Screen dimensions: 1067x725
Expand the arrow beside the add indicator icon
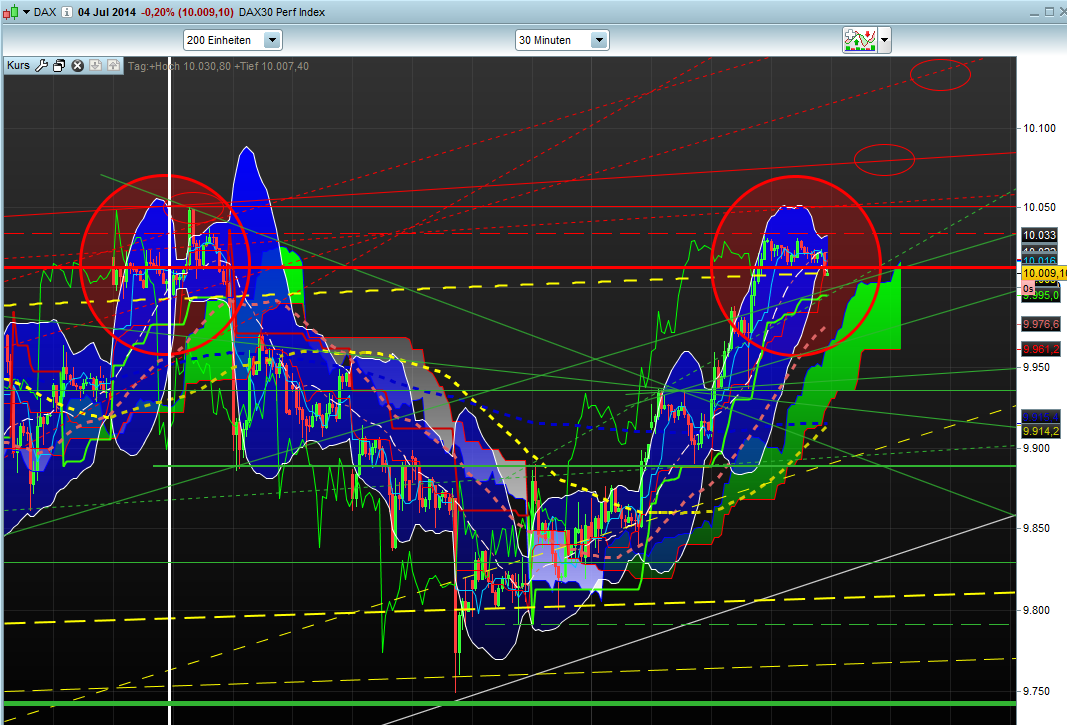(885, 40)
